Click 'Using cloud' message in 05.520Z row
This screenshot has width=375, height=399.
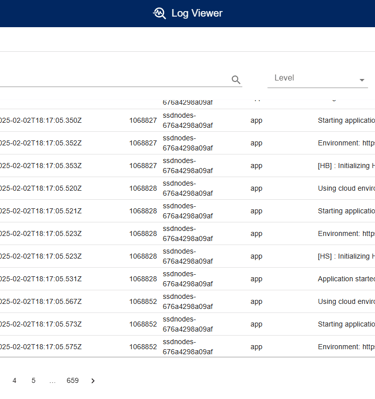pos(346,188)
